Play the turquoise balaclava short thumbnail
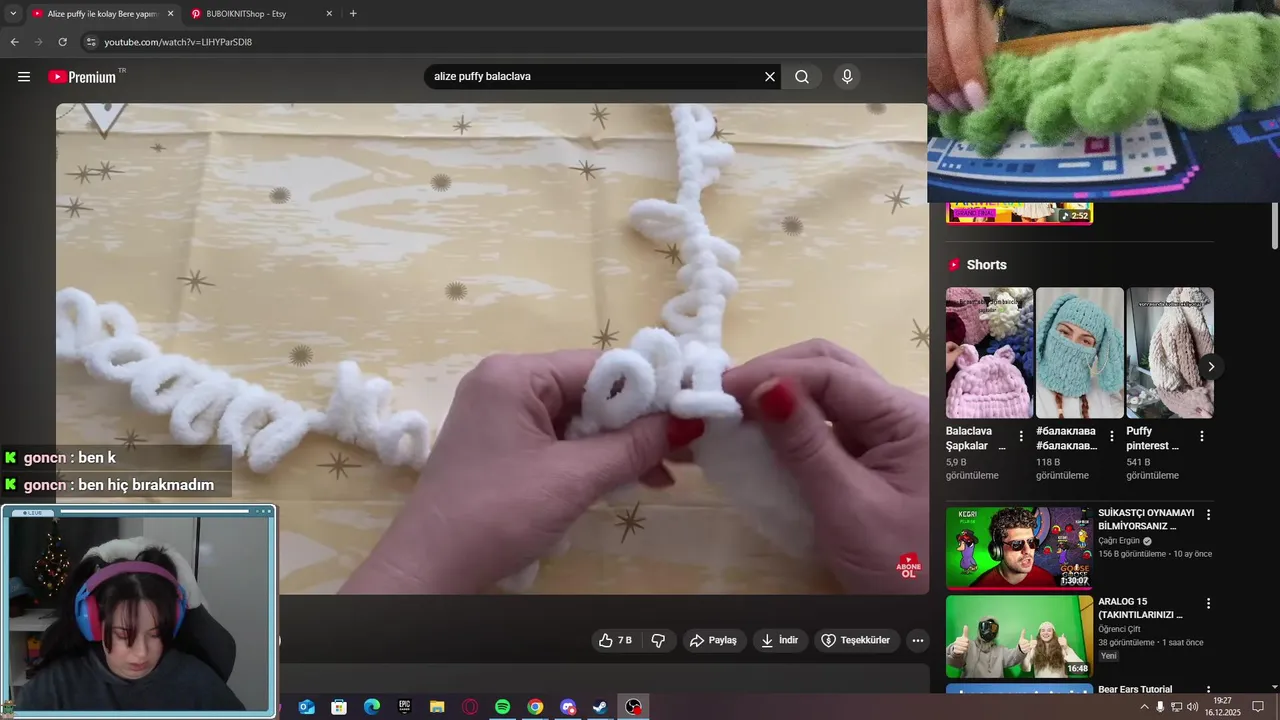This screenshot has height=720, width=1280. coord(1080,353)
